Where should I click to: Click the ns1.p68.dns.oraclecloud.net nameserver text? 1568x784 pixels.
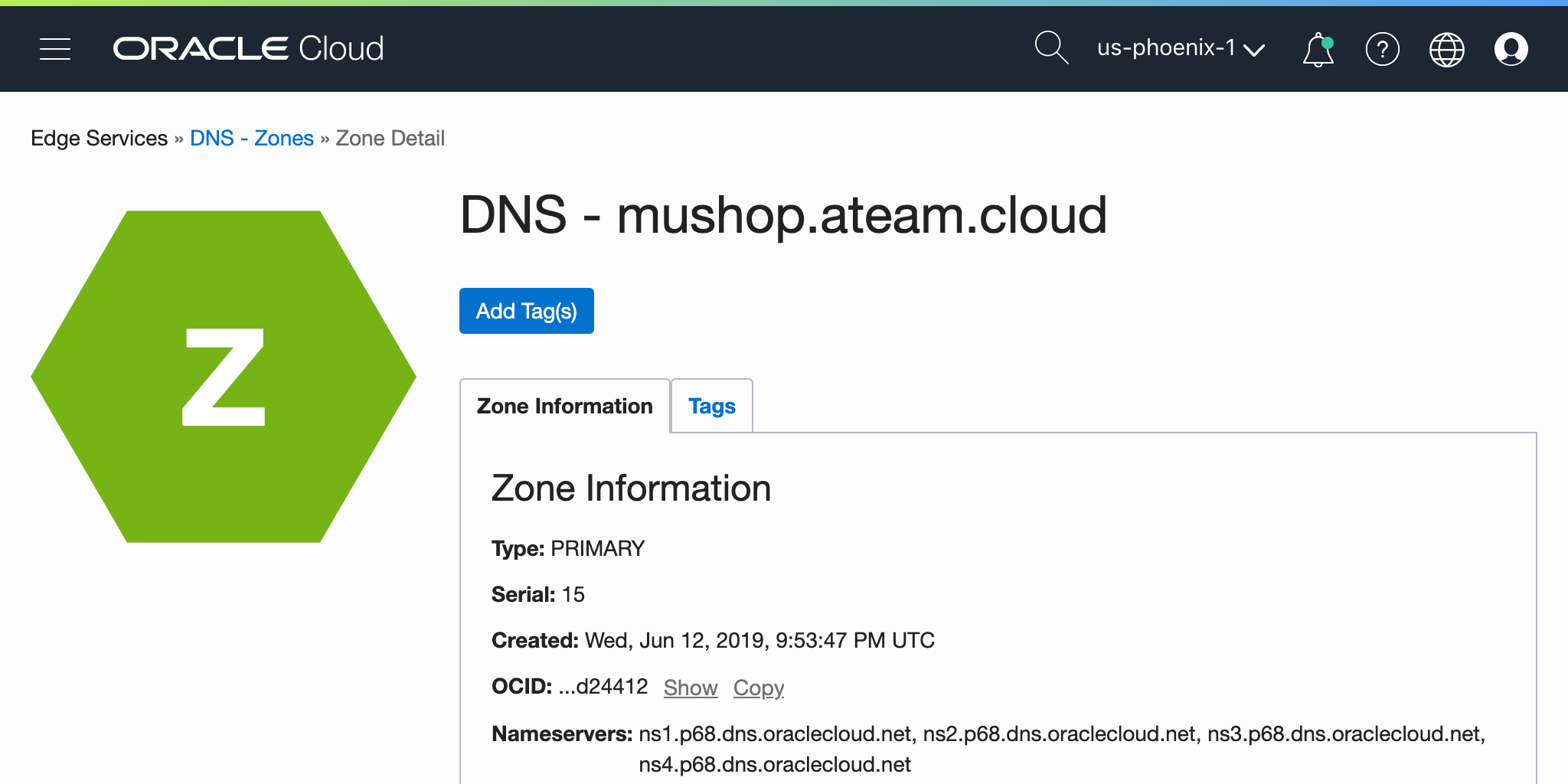[x=775, y=733]
